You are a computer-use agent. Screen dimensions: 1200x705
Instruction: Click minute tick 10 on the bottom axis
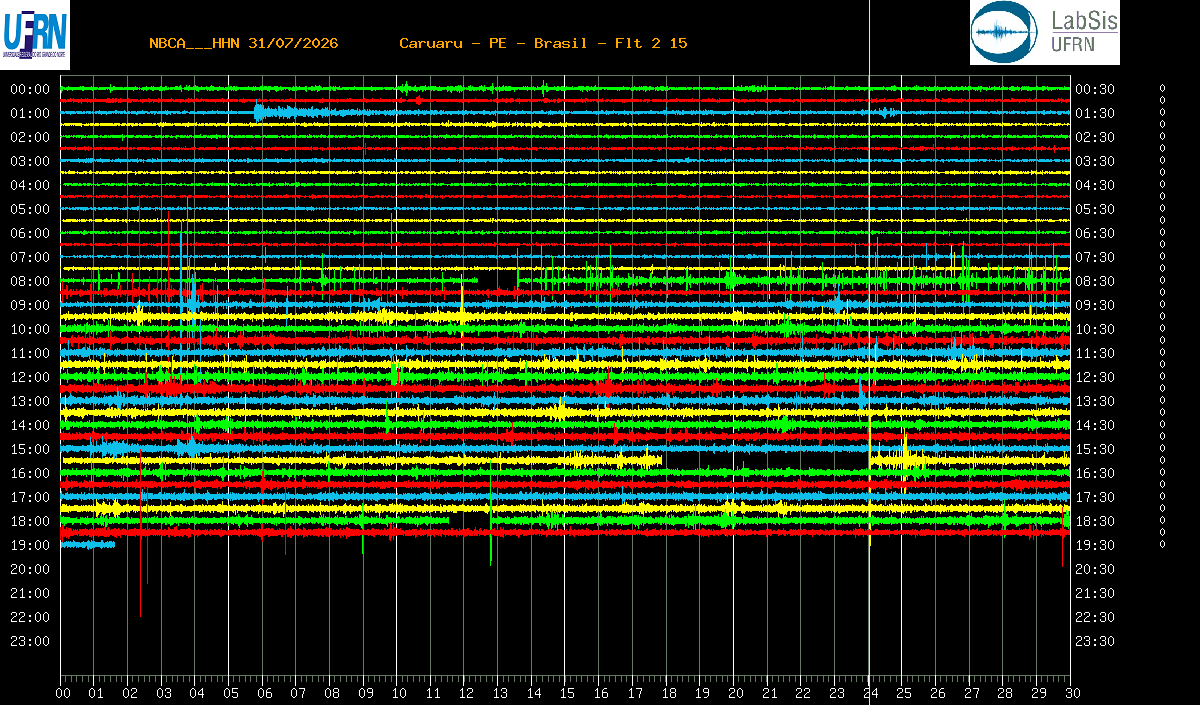pos(398,693)
